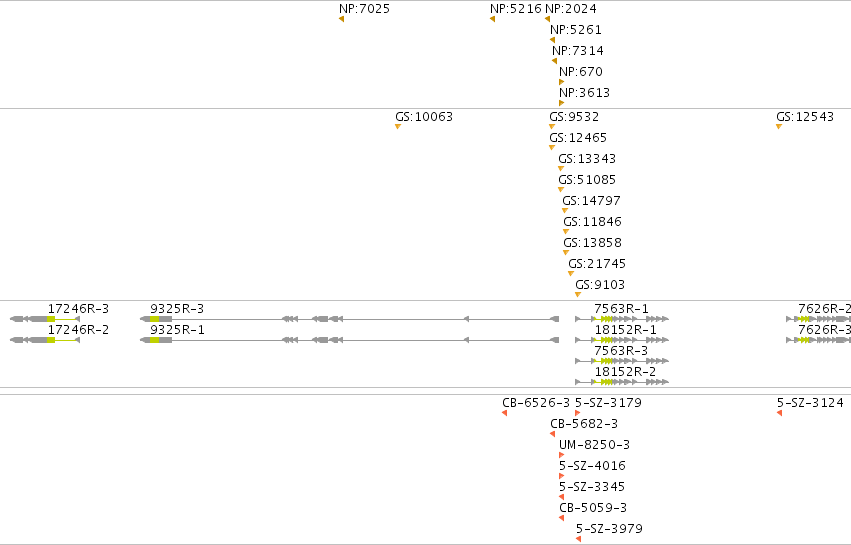This screenshot has width=851, height=545.
Task: Click the 5-SZ-4016 label
Action: click(x=592, y=466)
